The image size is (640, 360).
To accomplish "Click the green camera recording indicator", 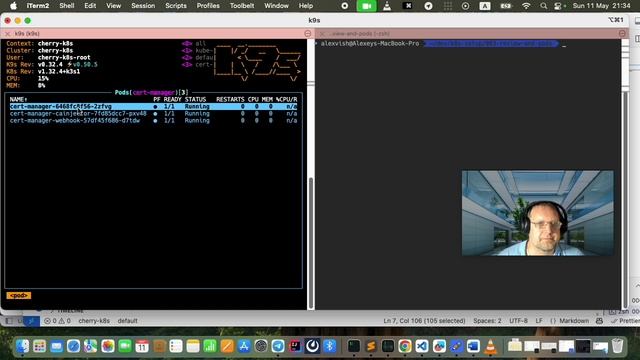I will (367, 6).
